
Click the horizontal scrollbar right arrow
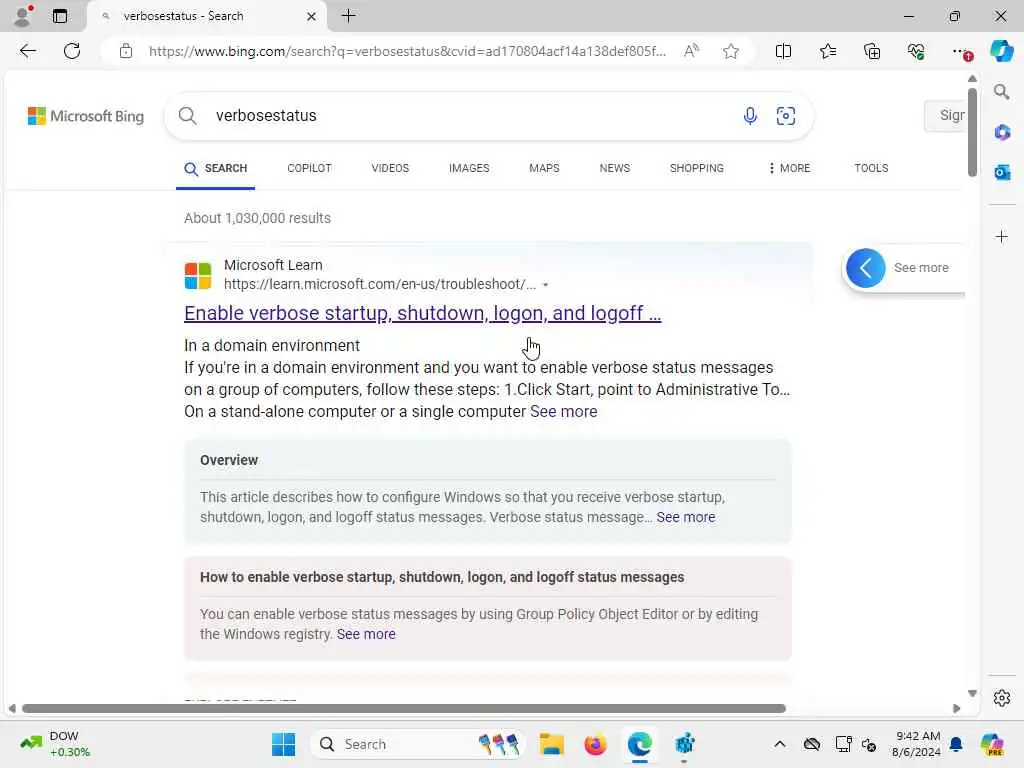(957, 708)
